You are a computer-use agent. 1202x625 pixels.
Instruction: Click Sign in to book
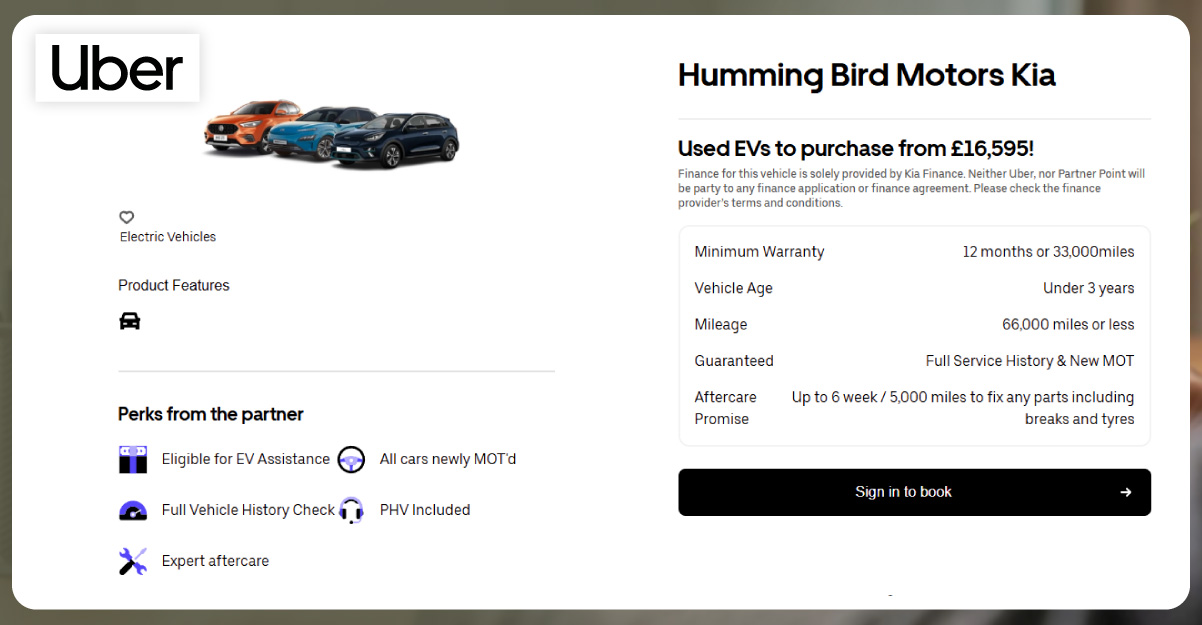coord(902,492)
